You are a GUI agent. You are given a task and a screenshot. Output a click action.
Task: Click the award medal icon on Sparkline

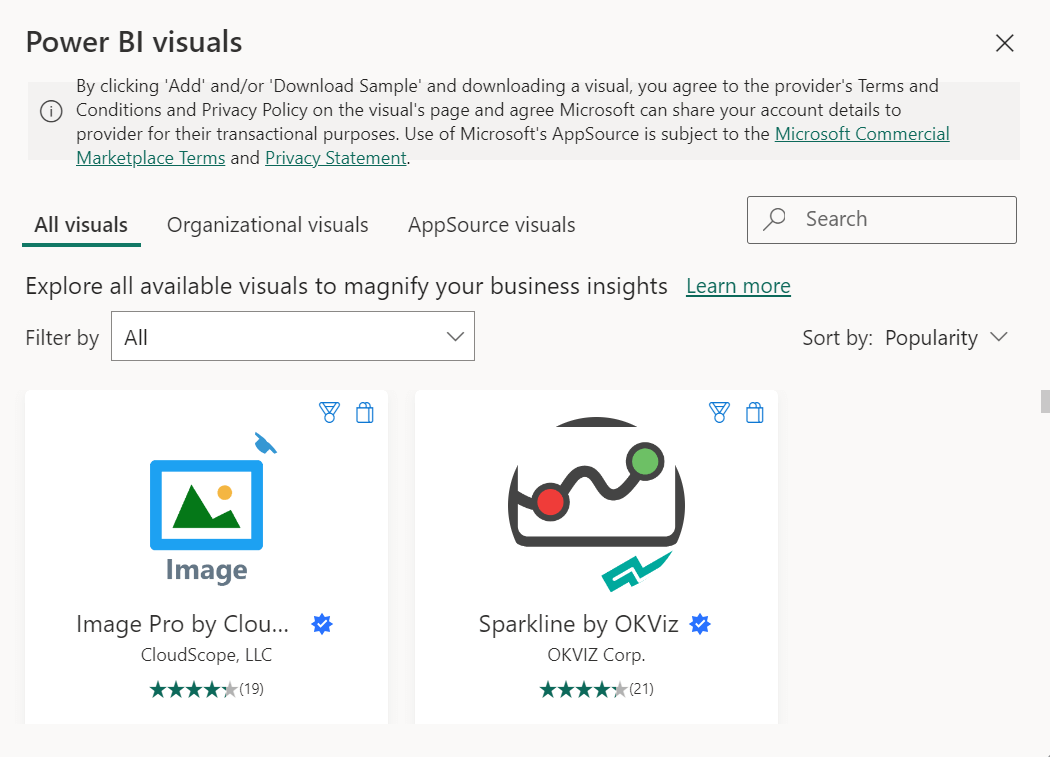[720, 412]
